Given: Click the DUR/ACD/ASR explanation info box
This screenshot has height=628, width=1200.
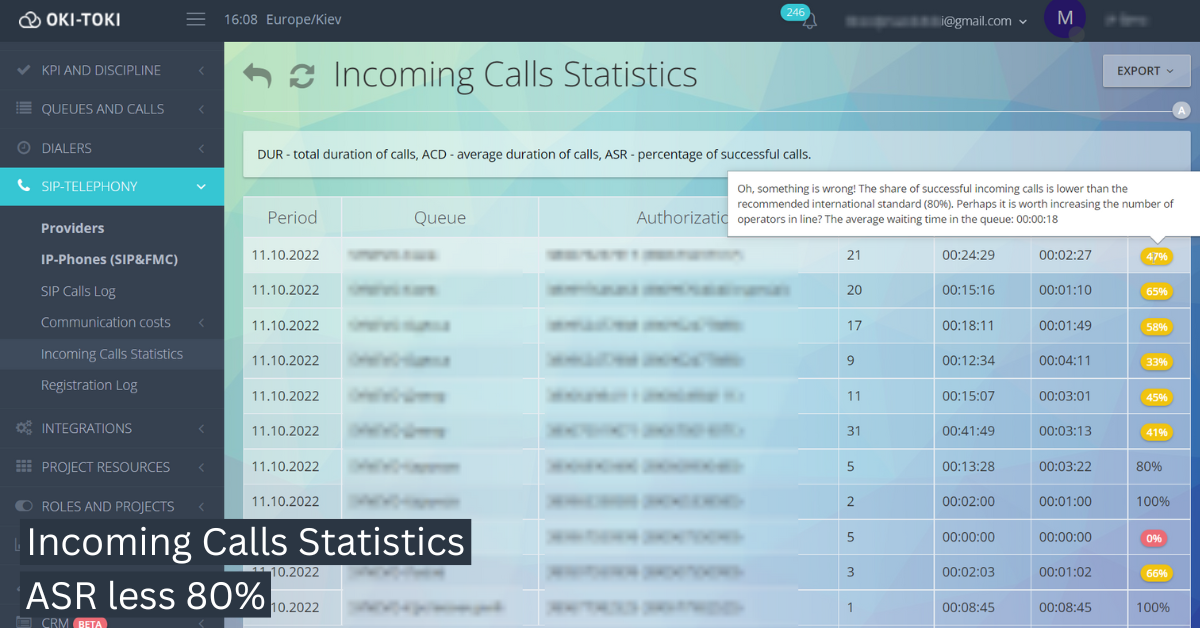Looking at the screenshot, I should pyautogui.click(x=717, y=154).
